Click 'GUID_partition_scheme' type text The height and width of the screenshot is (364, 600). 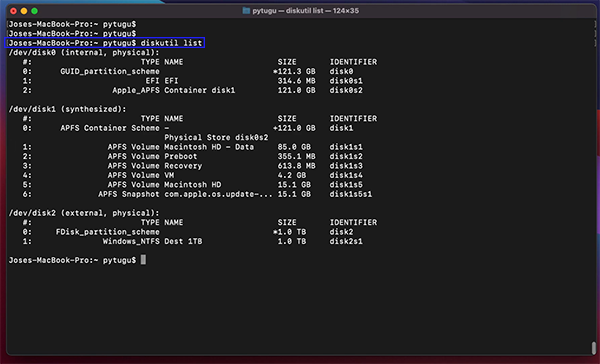pos(110,71)
